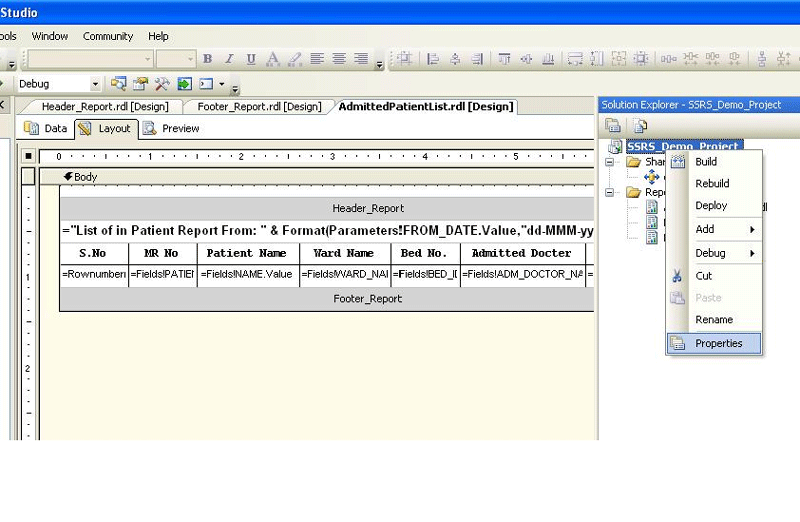Click the report select-all corner square
This screenshot has height=522, width=800.
coord(29,156)
